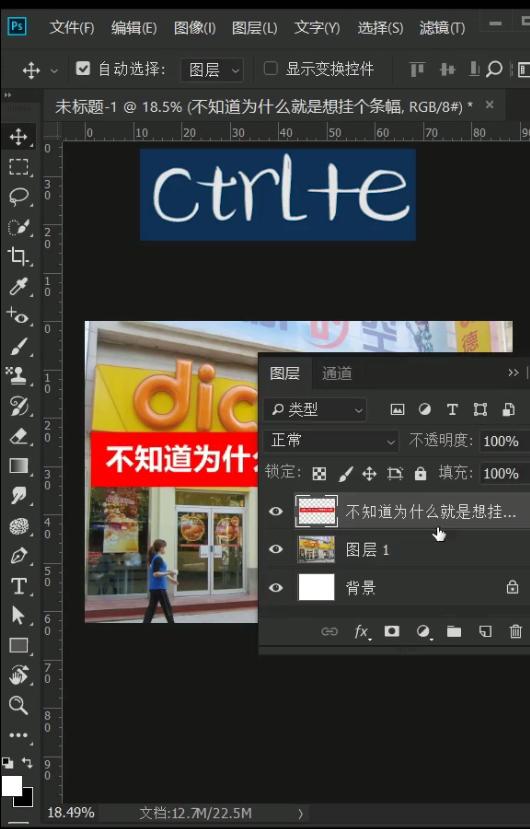This screenshot has height=829, width=530.
Task: Open the extra tools ellipsis menu
Action: 19,735
